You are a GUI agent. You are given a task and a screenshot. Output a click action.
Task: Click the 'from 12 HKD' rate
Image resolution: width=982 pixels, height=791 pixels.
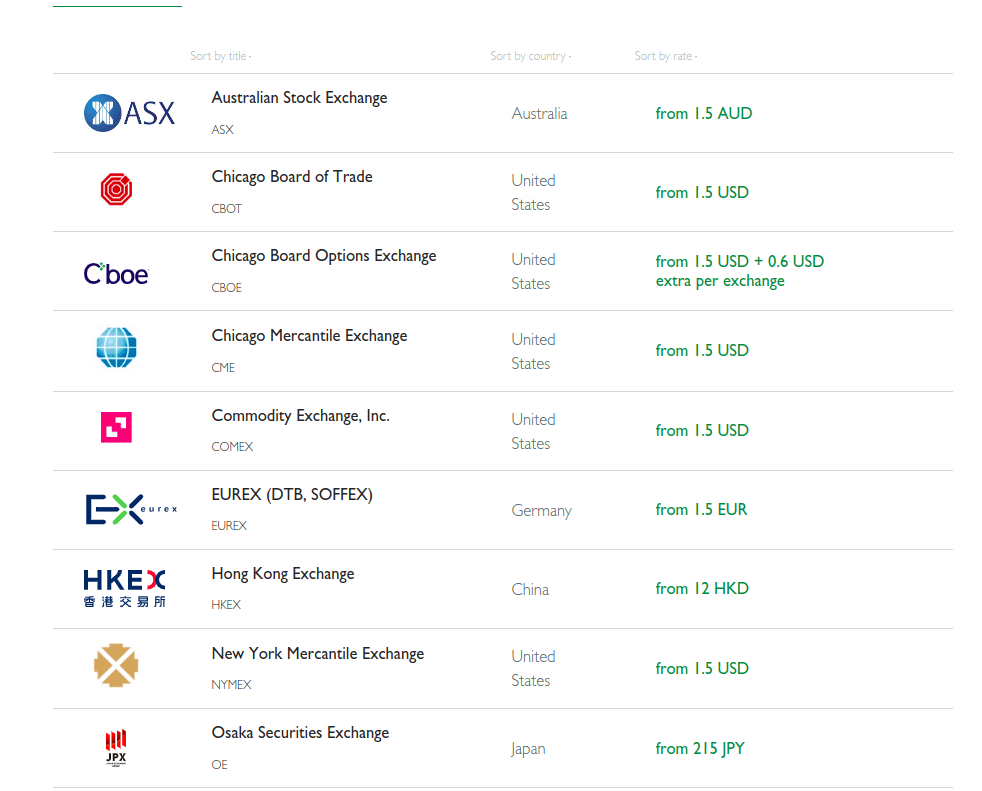702,589
